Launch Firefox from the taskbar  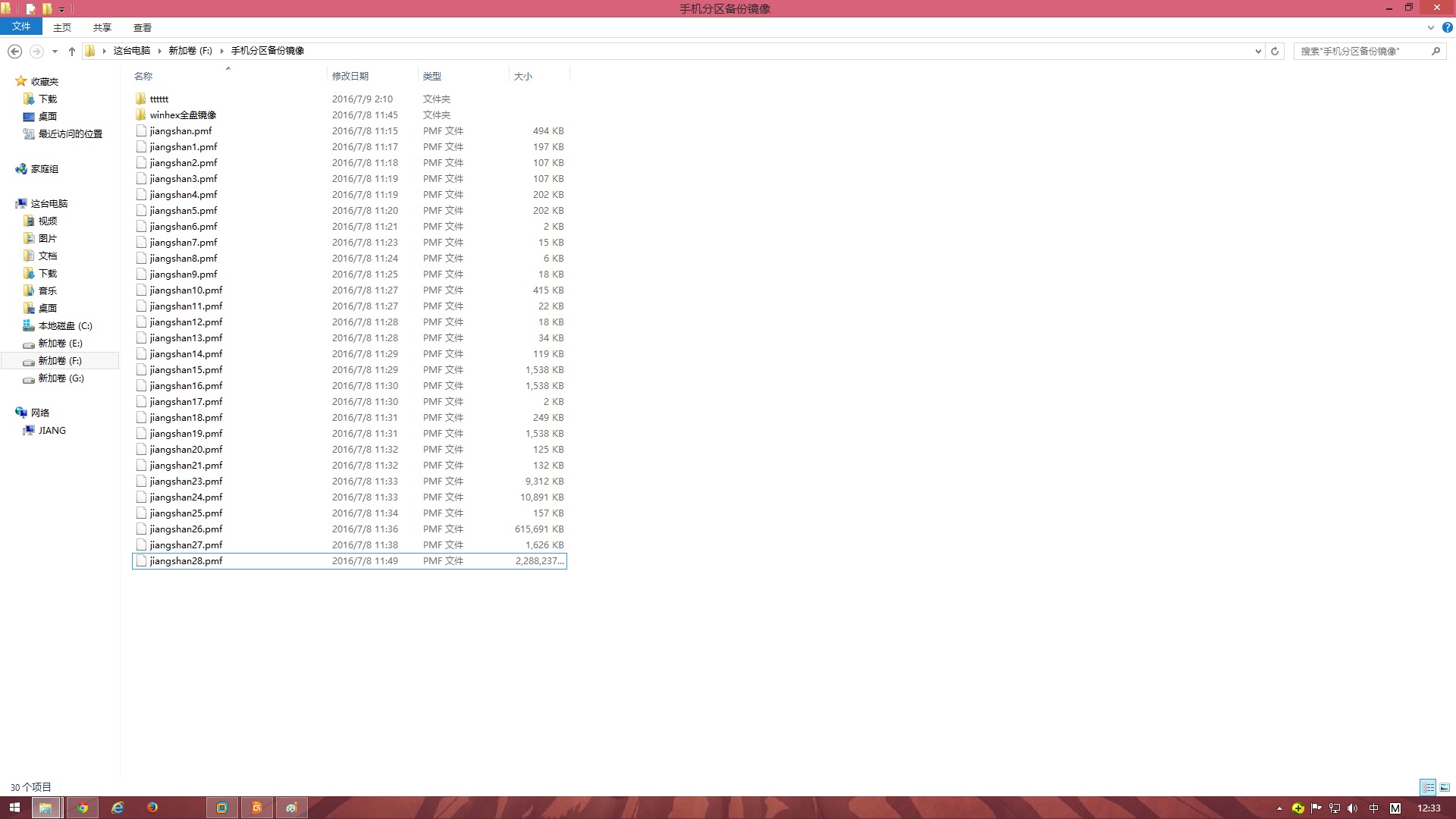[x=152, y=808]
